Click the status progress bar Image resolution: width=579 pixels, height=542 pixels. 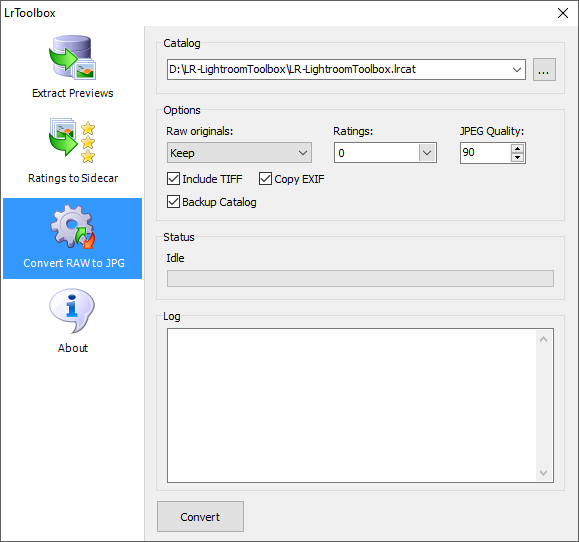pyautogui.click(x=360, y=278)
